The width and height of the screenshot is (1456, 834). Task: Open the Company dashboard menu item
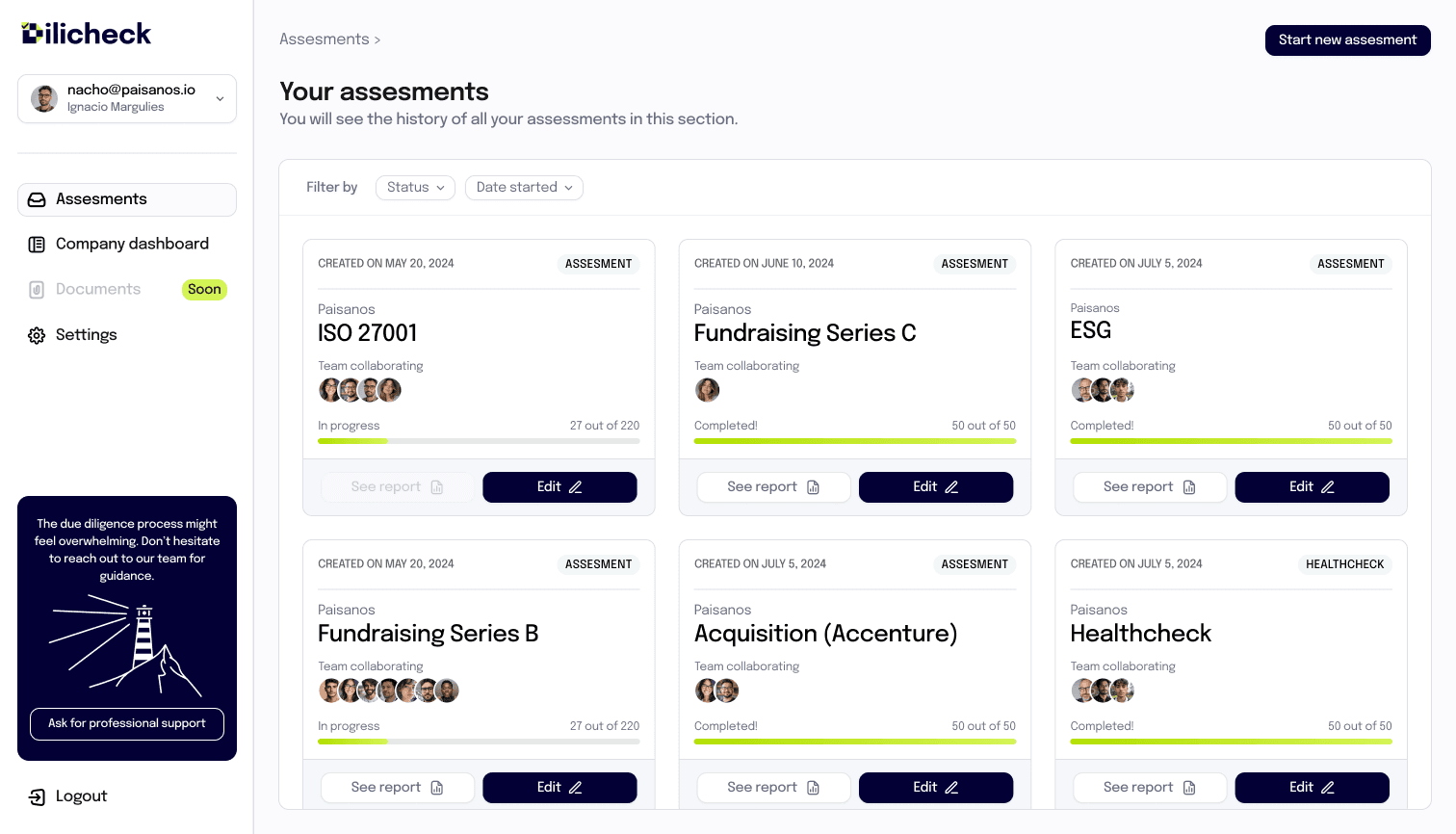(132, 245)
